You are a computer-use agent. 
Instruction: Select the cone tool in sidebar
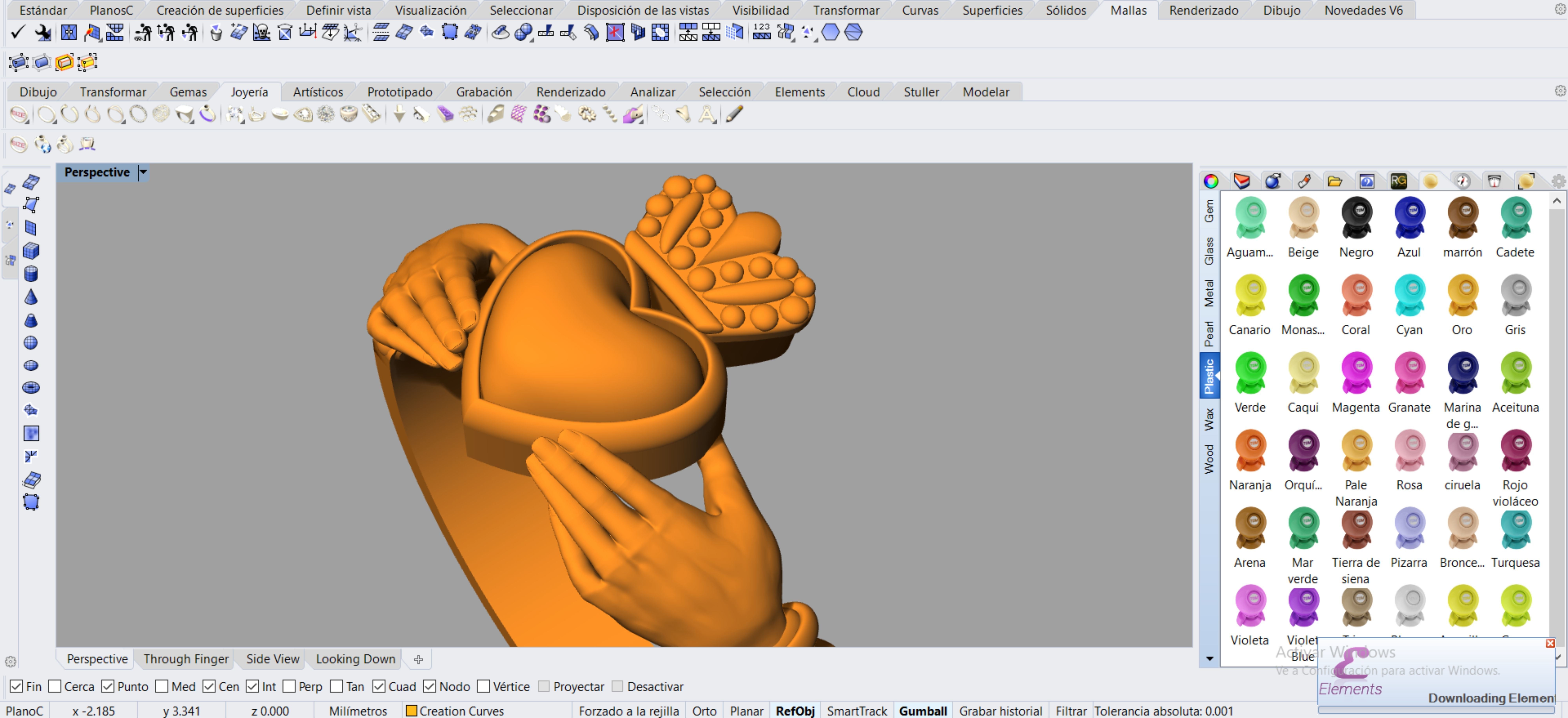click(31, 297)
